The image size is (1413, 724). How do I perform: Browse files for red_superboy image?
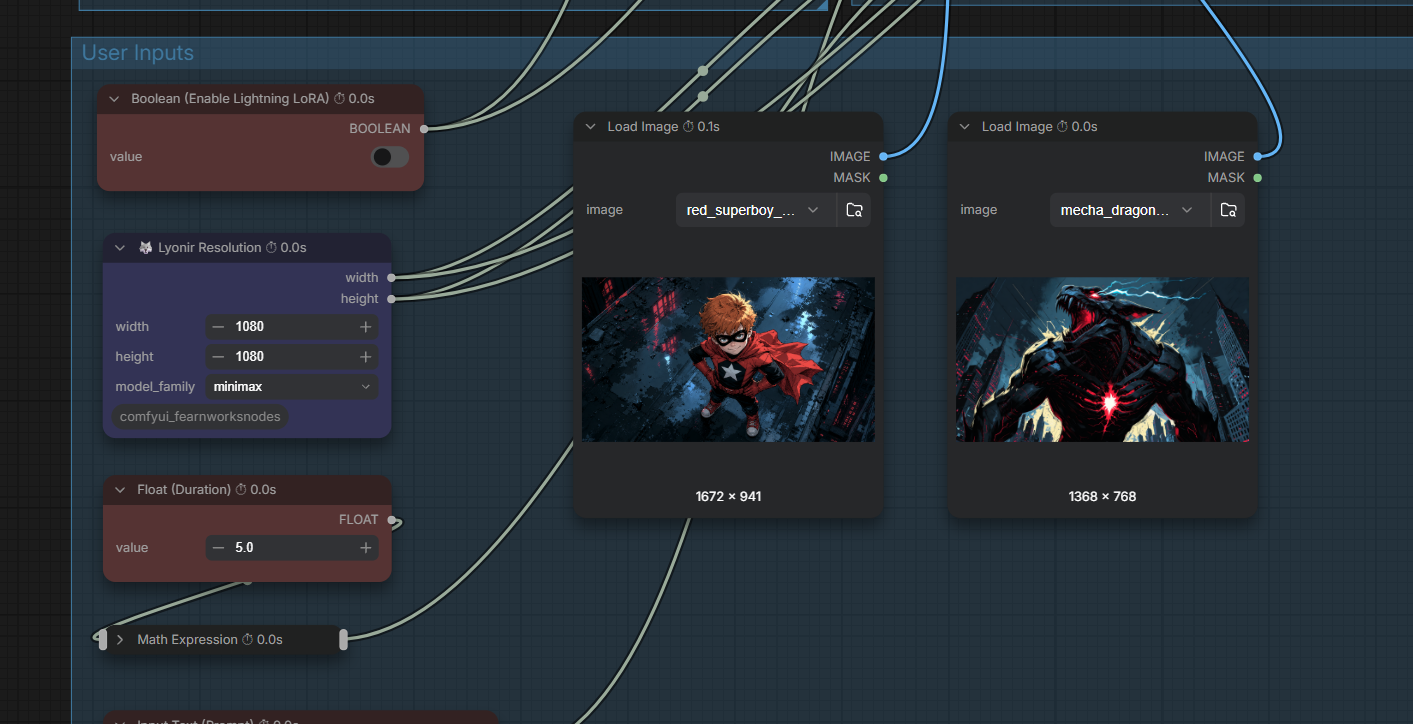[854, 210]
